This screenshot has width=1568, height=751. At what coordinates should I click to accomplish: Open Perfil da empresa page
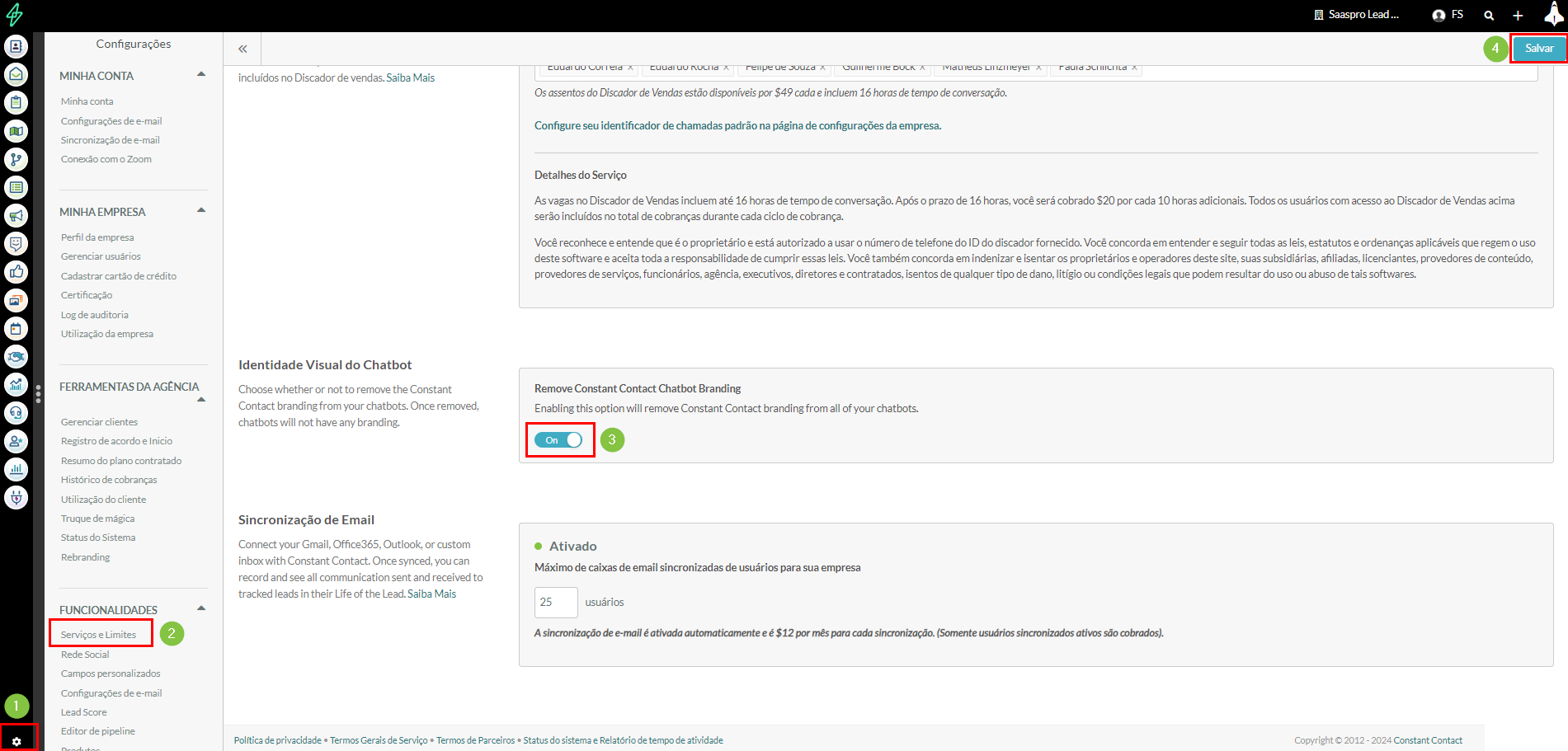[97, 237]
